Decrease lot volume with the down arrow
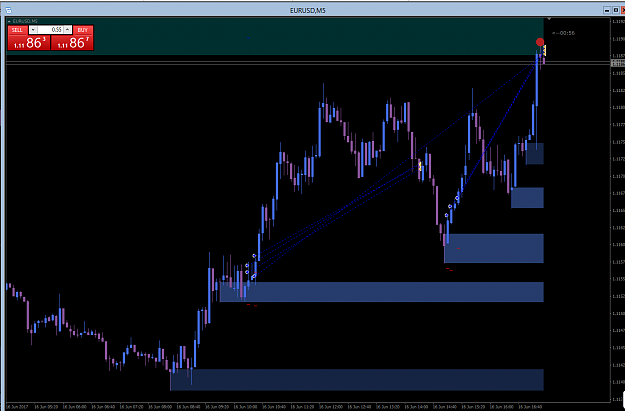 [x=33, y=30]
